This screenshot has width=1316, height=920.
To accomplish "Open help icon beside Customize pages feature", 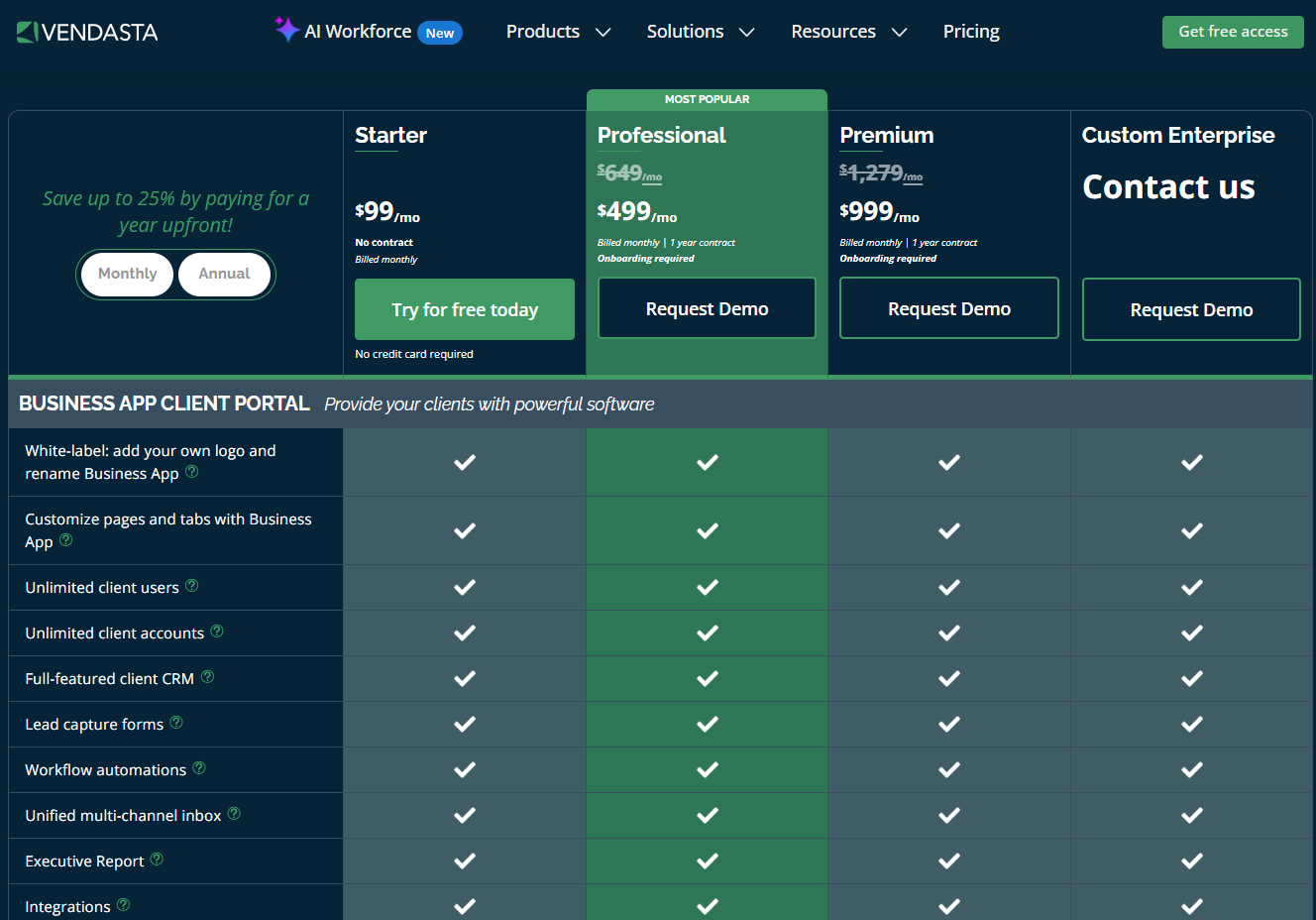I will coord(66,540).
